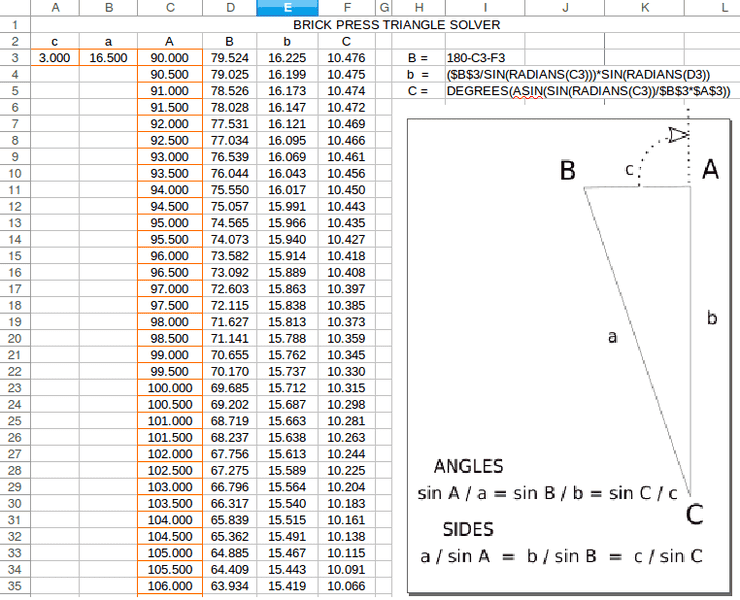
Task: Select row 3 header
Action: click(x=15, y=58)
